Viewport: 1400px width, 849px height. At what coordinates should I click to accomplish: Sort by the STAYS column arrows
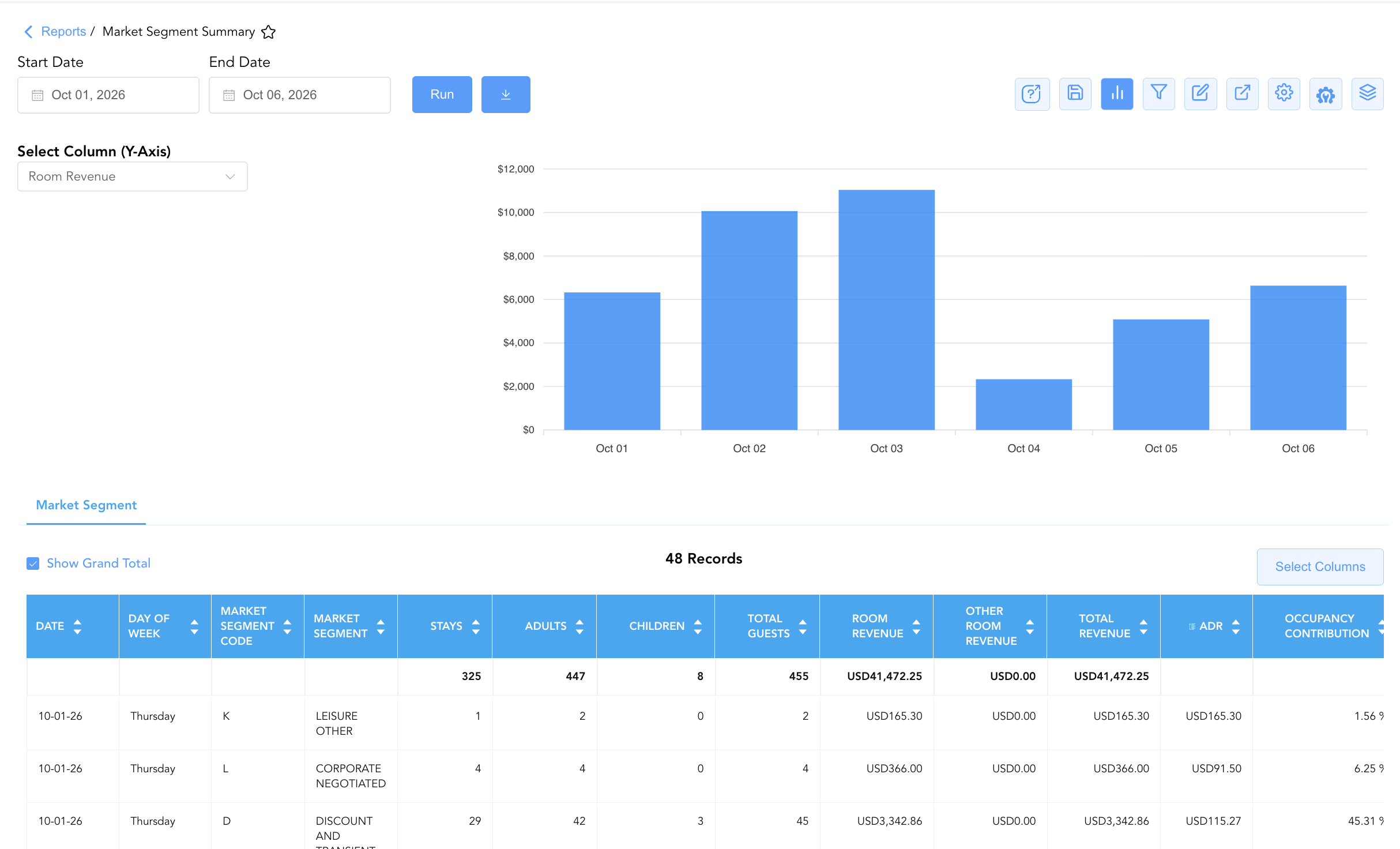tap(476, 626)
